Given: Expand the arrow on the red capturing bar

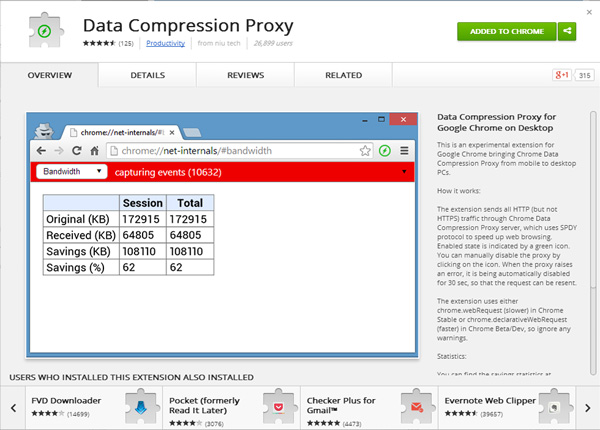Looking at the screenshot, I should click(404, 172).
